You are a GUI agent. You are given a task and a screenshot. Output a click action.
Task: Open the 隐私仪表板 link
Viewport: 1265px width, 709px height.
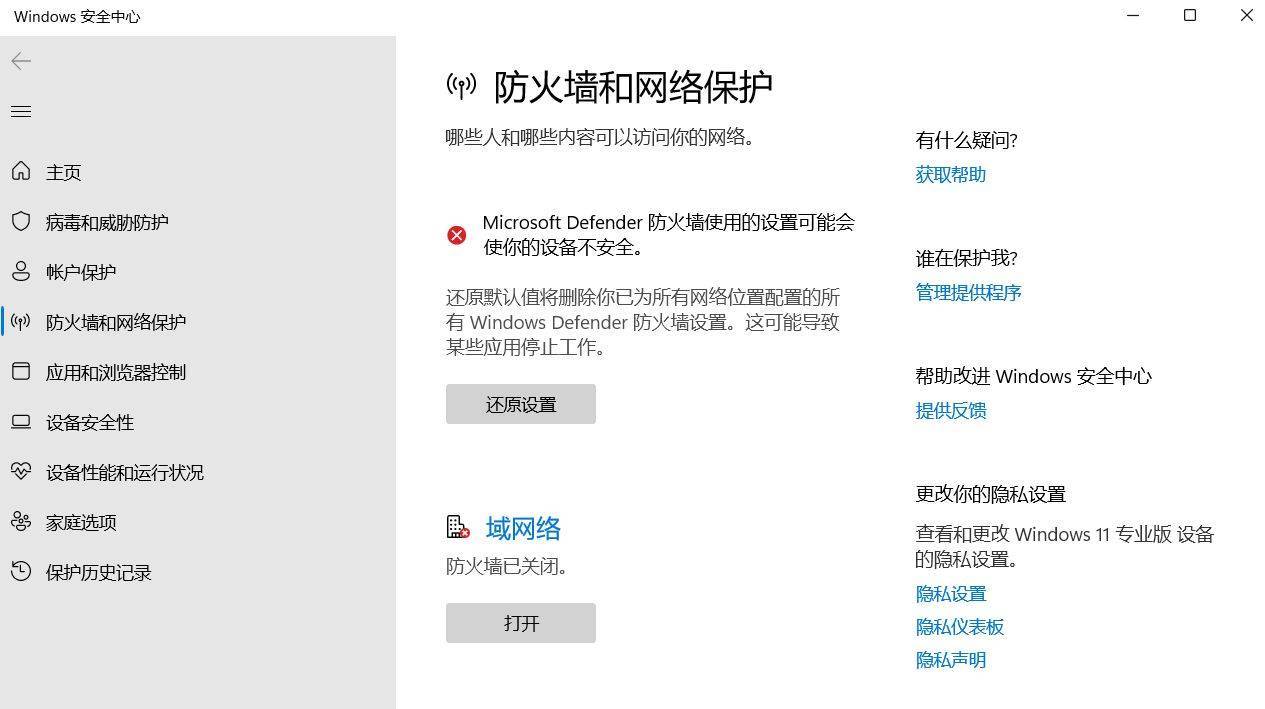coord(960,627)
